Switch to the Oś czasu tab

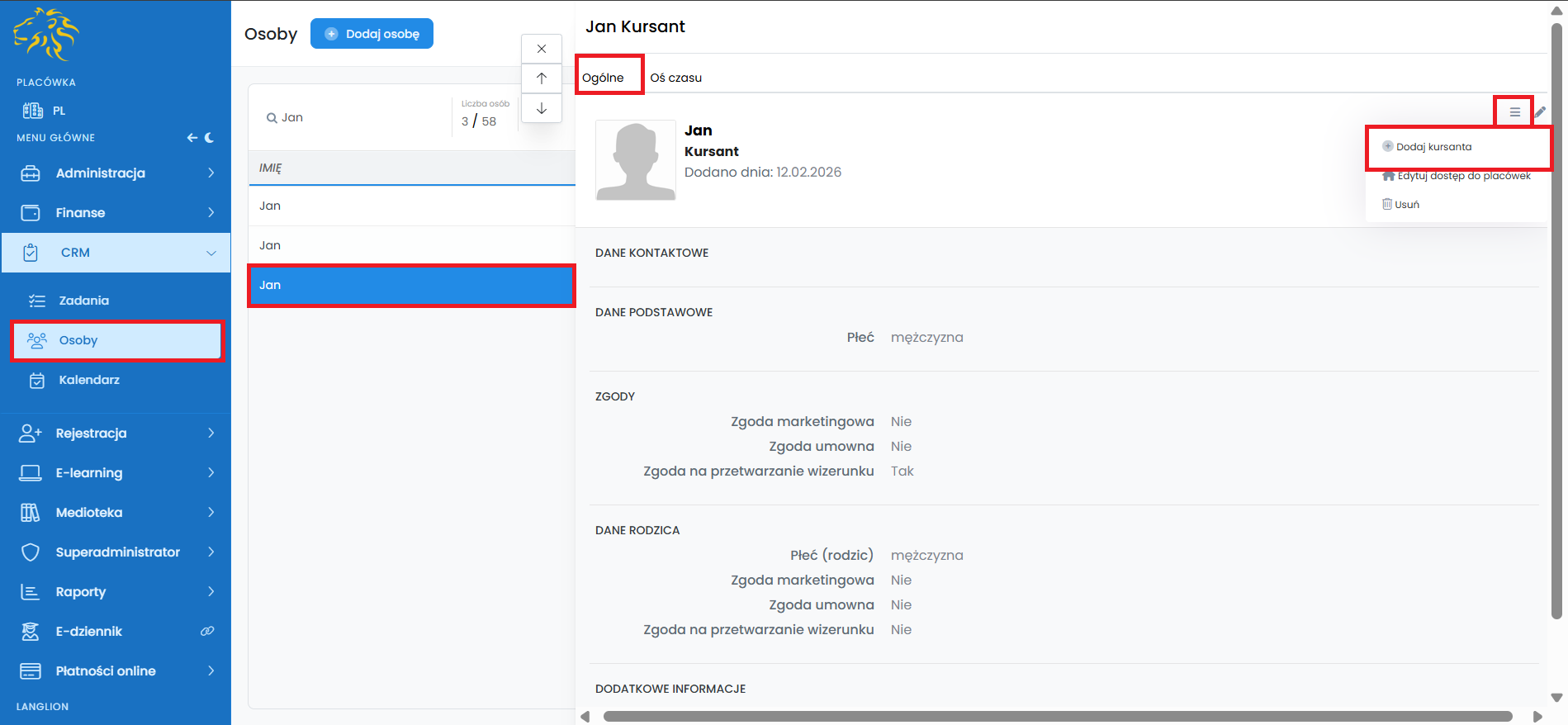pyautogui.click(x=675, y=78)
